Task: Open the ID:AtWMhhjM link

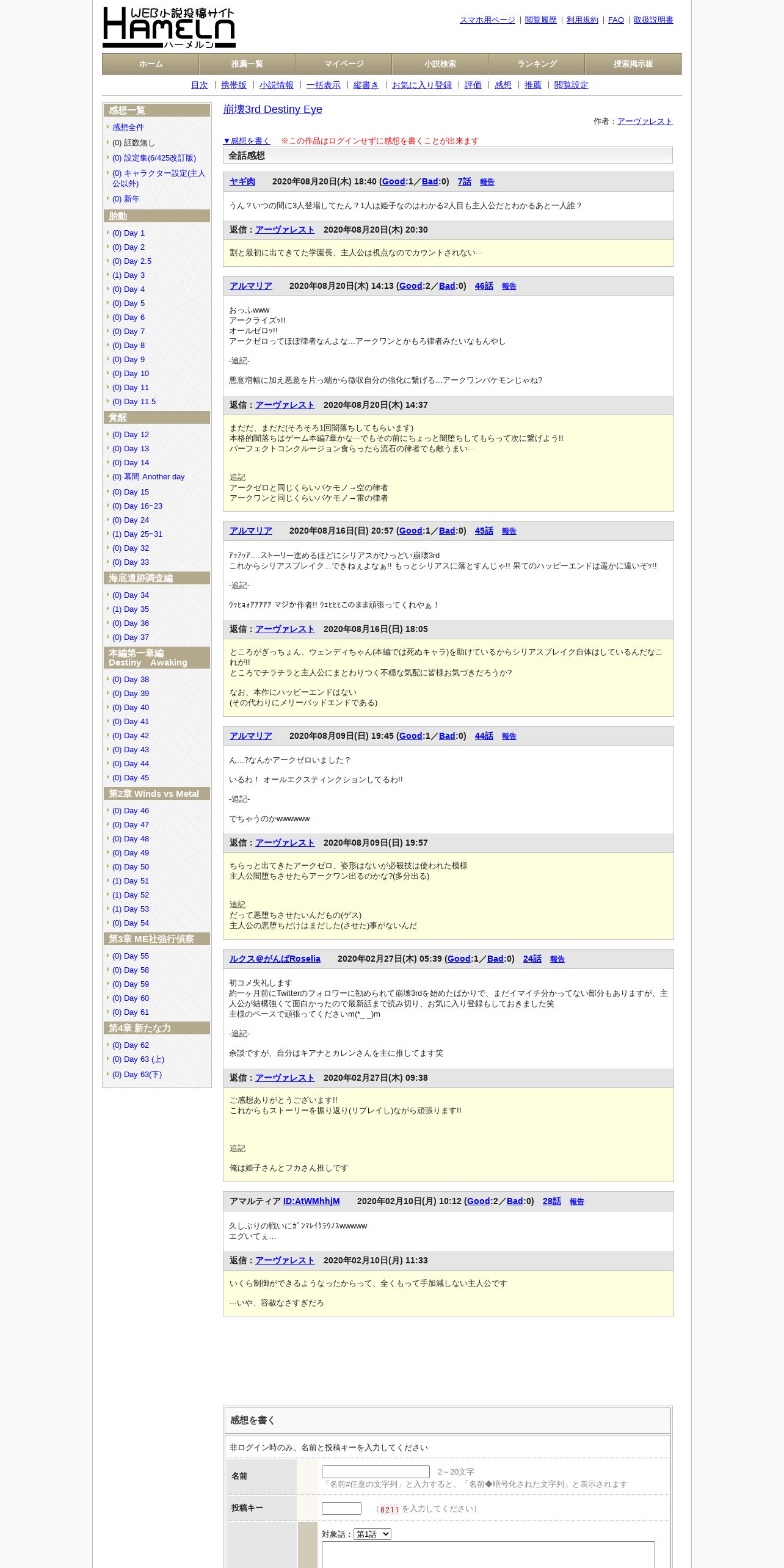Action: [311, 1202]
